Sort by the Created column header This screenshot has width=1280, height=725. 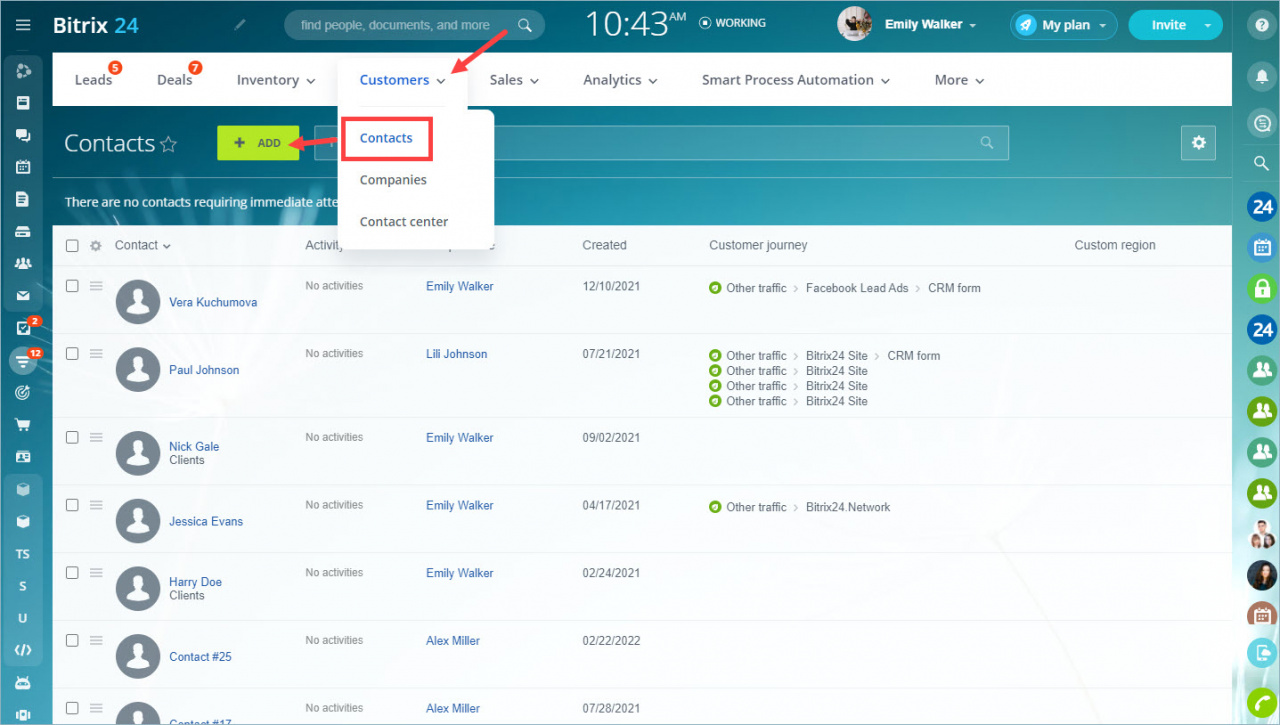(x=604, y=245)
